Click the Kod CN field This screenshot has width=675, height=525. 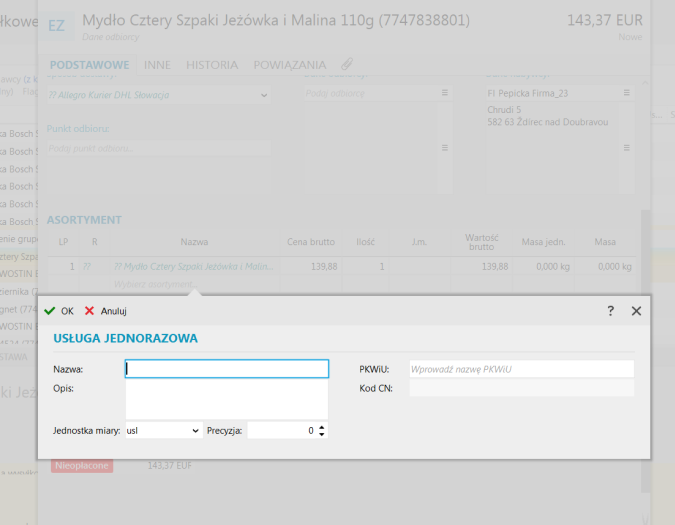(x=521, y=388)
